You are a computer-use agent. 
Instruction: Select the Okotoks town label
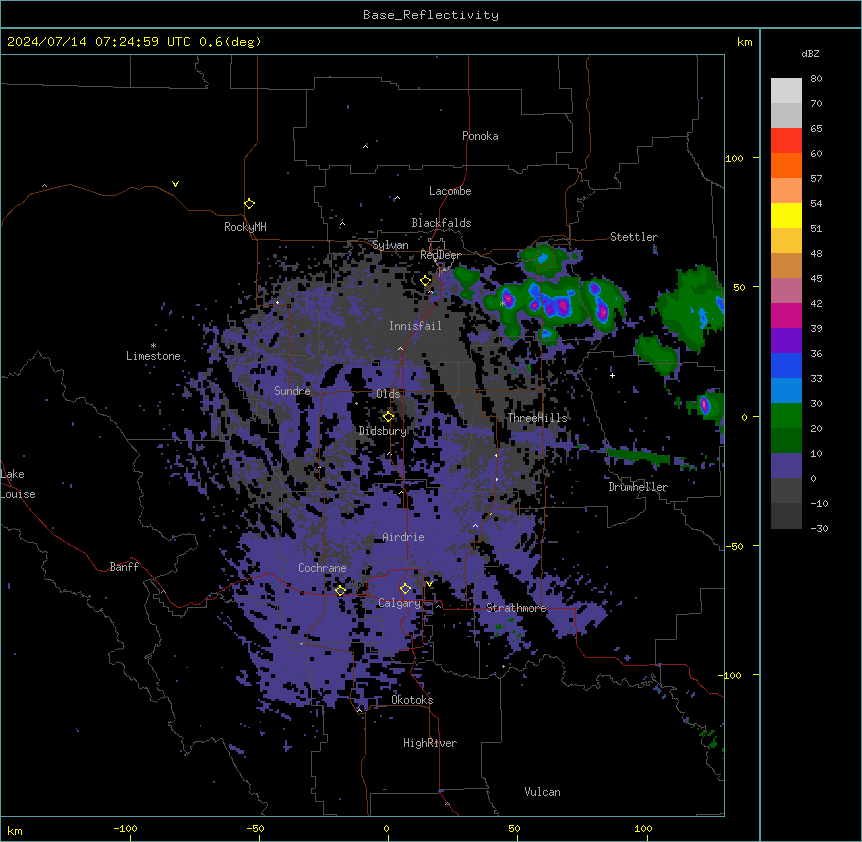pyautogui.click(x=412, y=700)
